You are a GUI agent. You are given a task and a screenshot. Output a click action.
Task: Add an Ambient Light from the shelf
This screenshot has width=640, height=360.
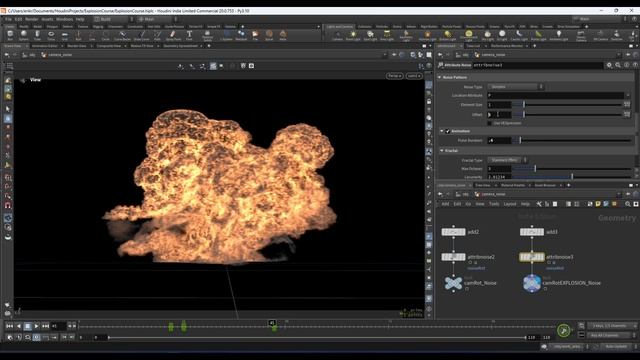(x=559, y=36)
